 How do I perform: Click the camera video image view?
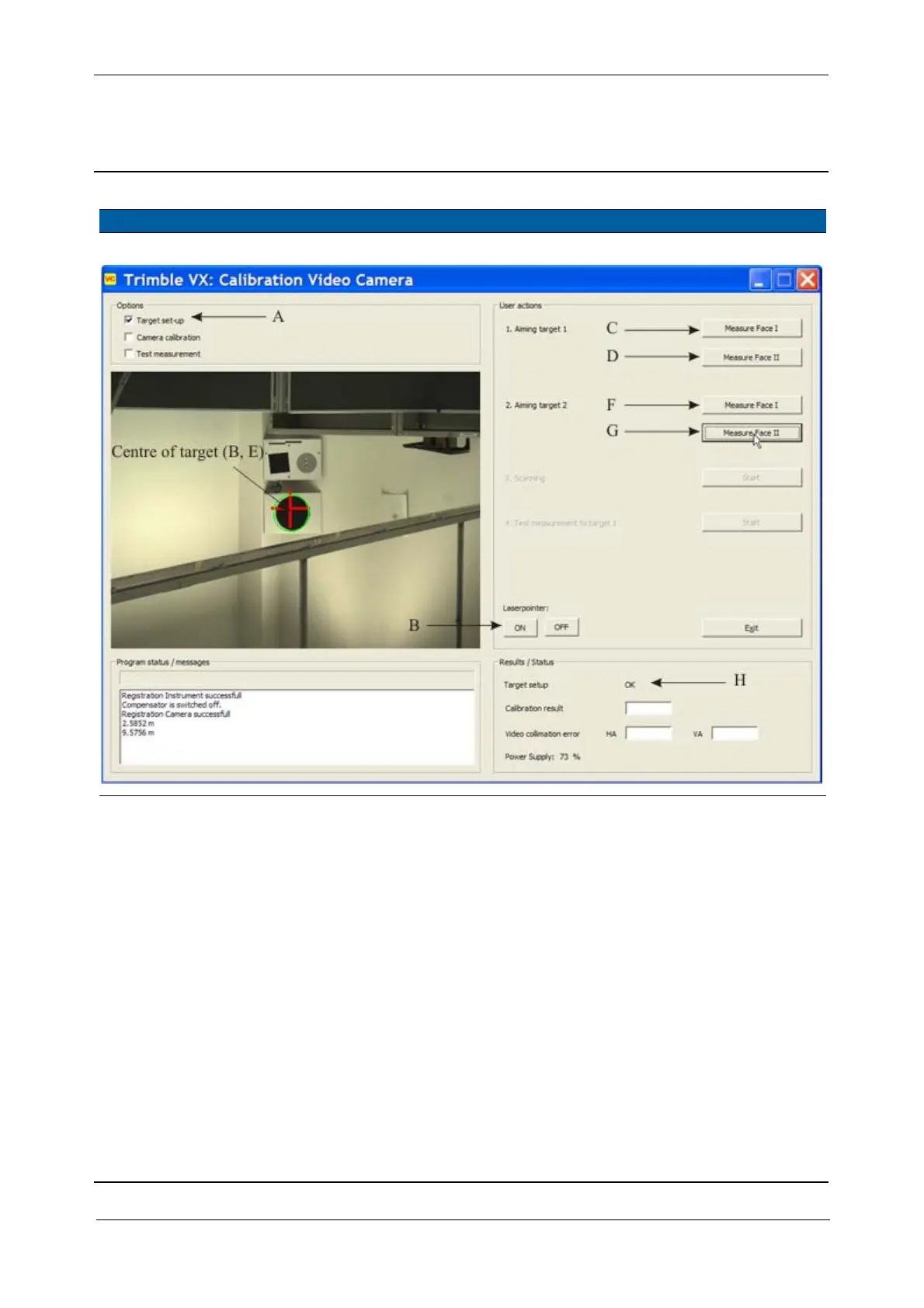coord(295,510)
